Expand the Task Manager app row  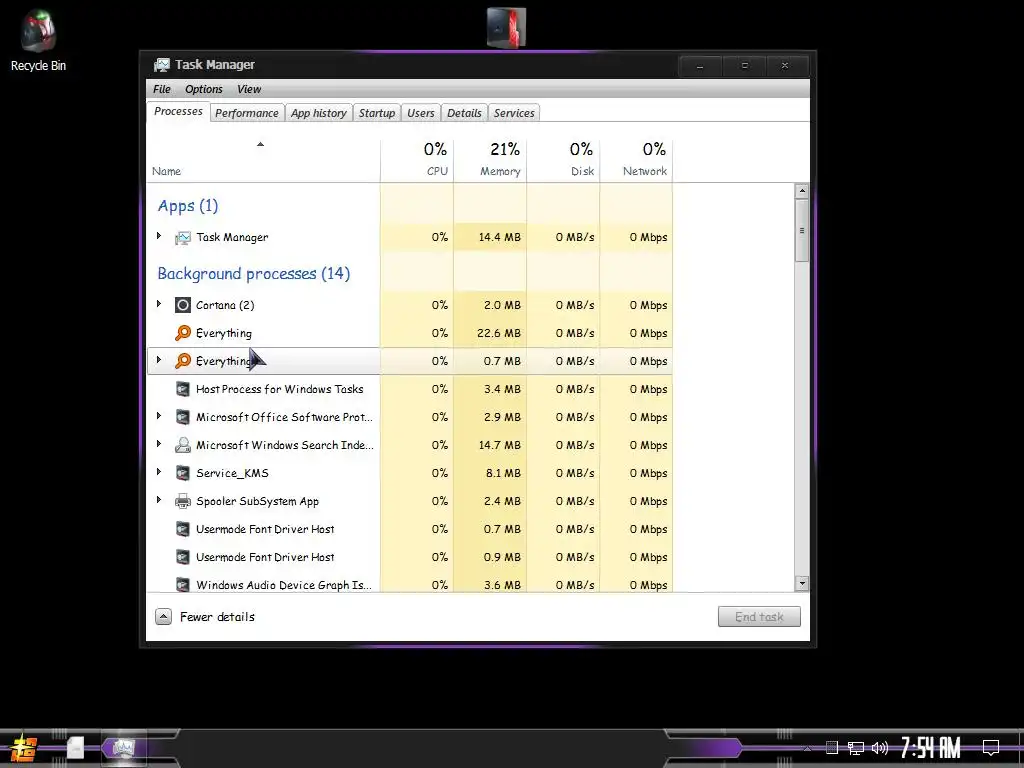[159, 236]
